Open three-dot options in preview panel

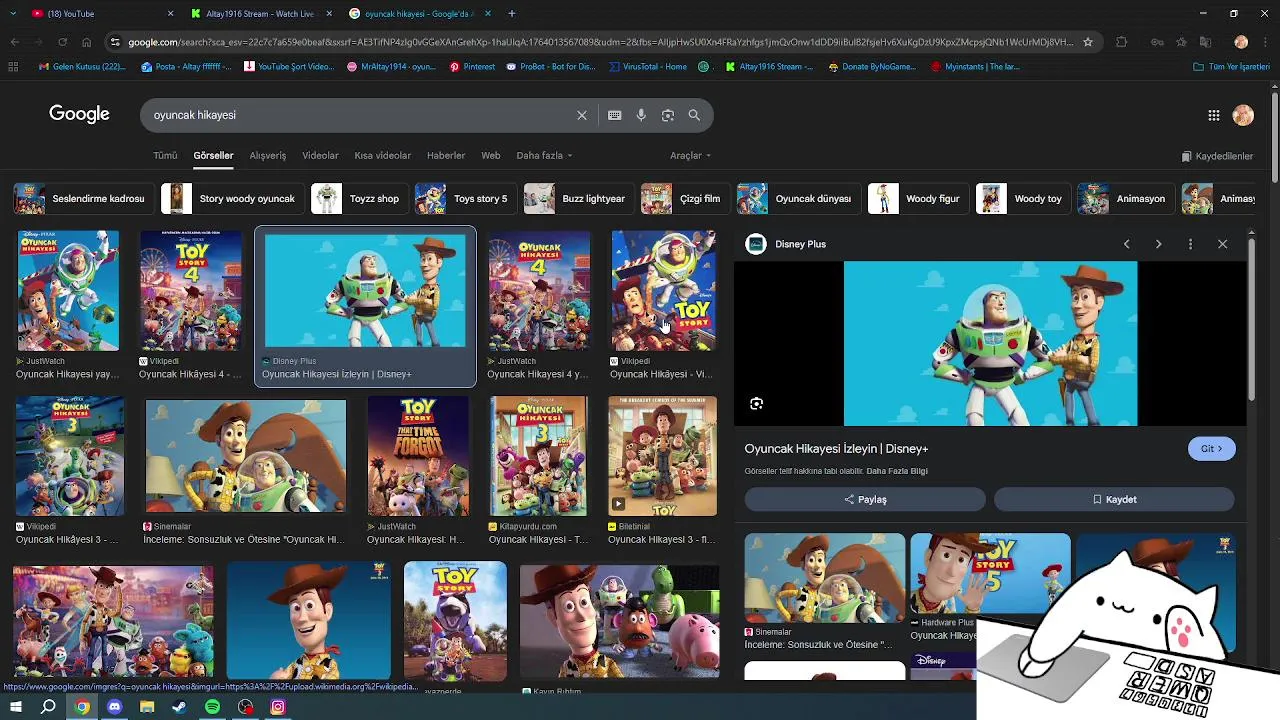pos(1190,244)
